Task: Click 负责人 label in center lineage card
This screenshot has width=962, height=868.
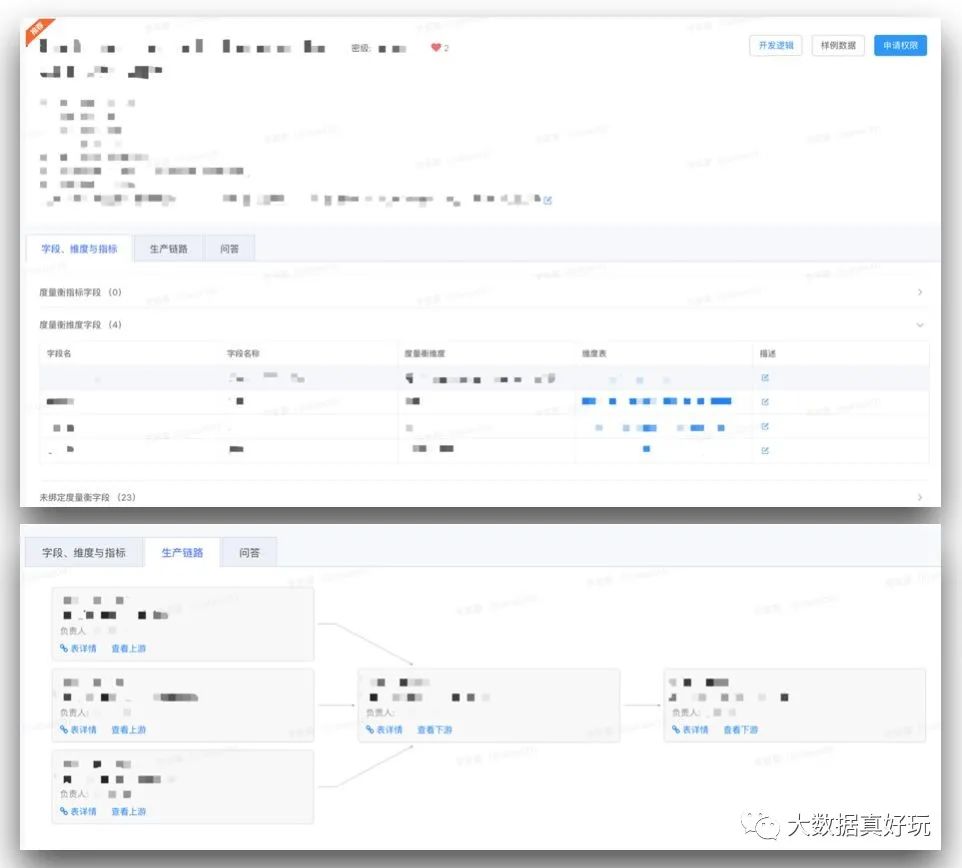Action: coord(380,713)
